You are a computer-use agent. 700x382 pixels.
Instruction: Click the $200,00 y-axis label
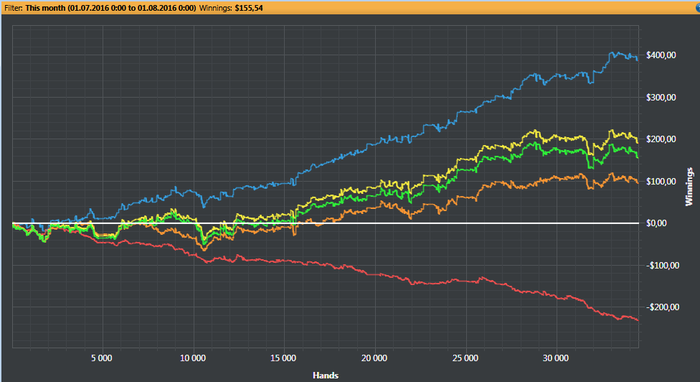661,139
